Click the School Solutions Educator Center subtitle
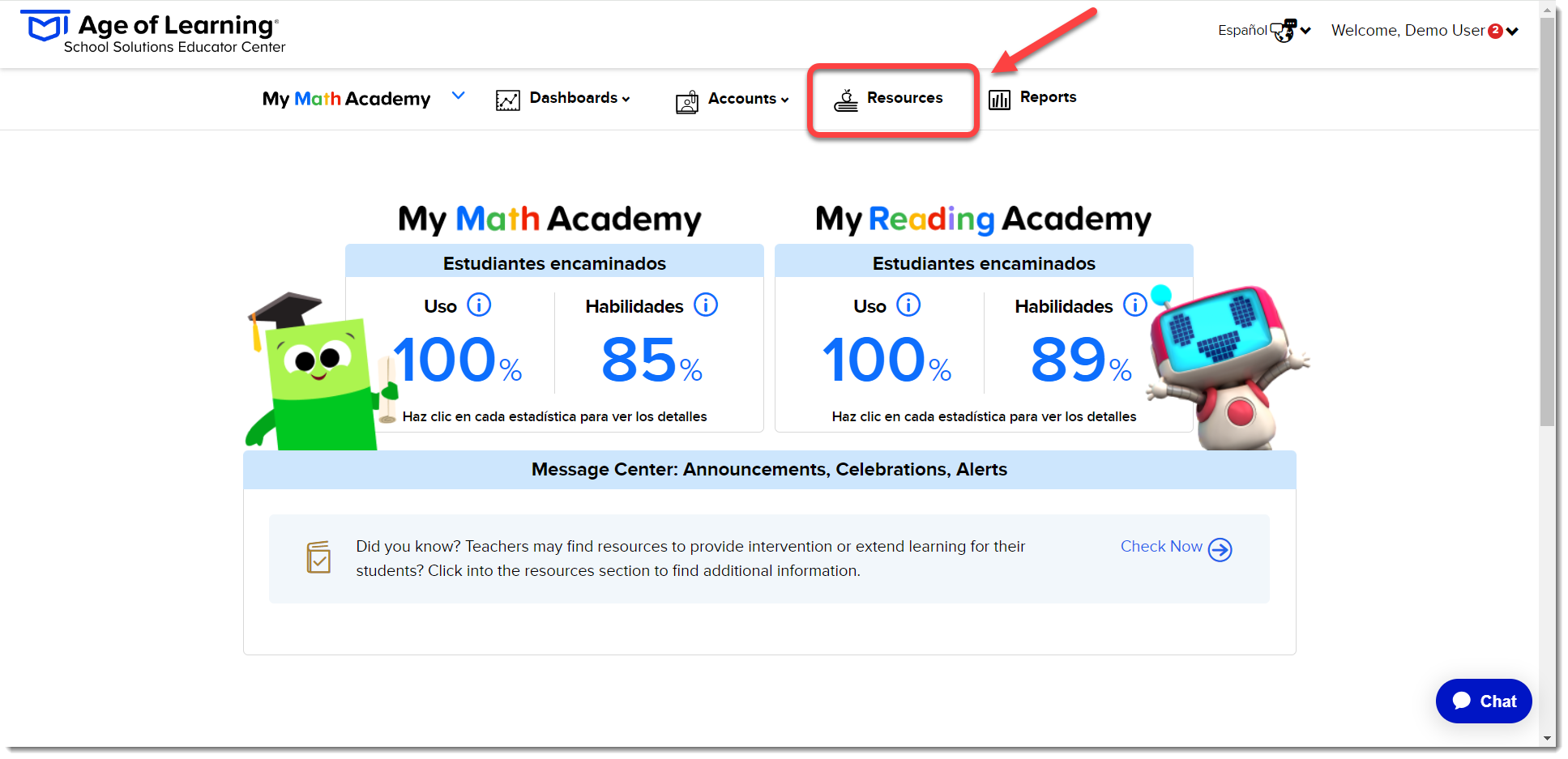The image size is (1568, 759). click(175, 47)
